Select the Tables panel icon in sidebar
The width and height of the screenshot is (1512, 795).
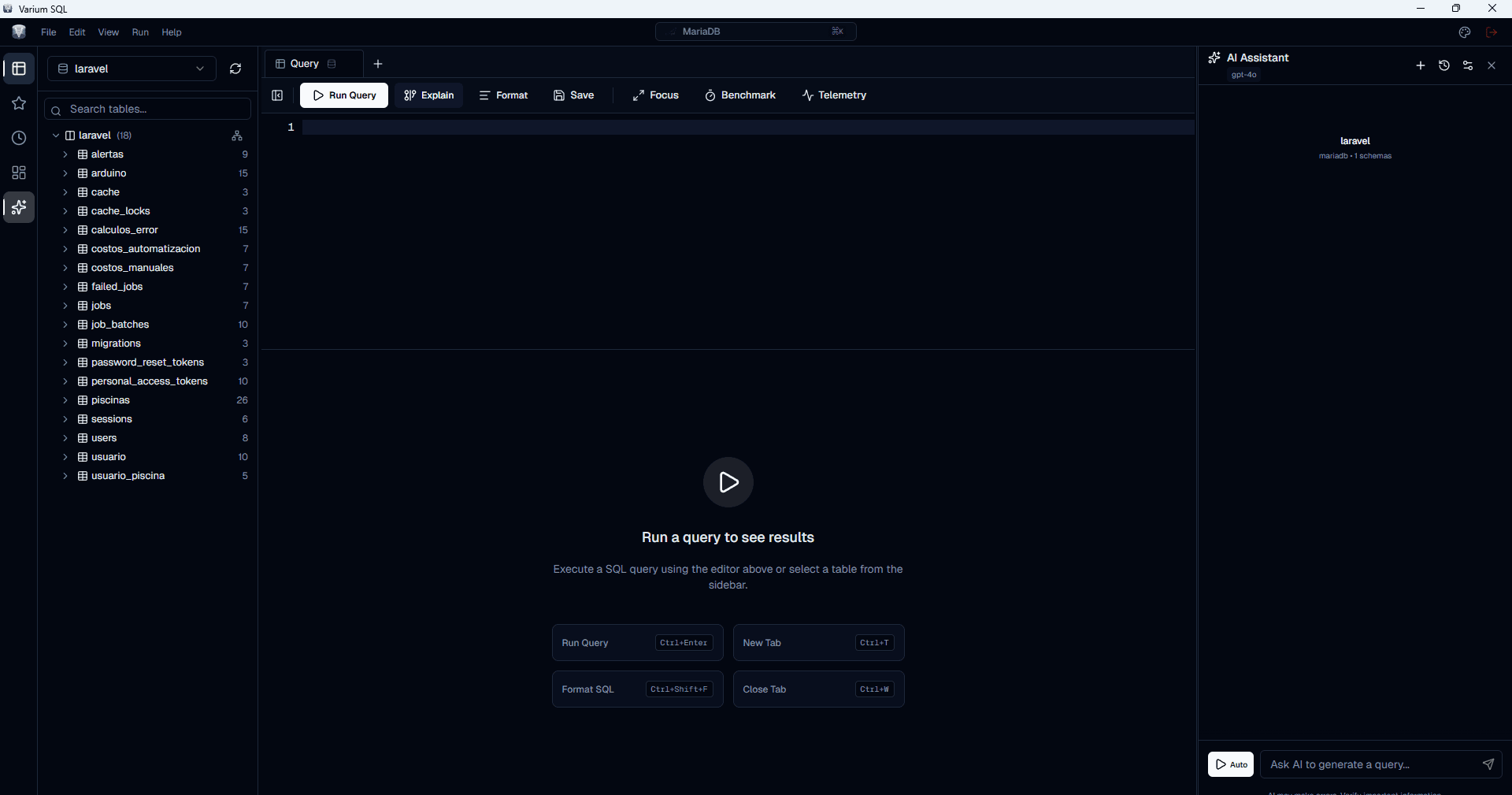(x=18, y=69)
